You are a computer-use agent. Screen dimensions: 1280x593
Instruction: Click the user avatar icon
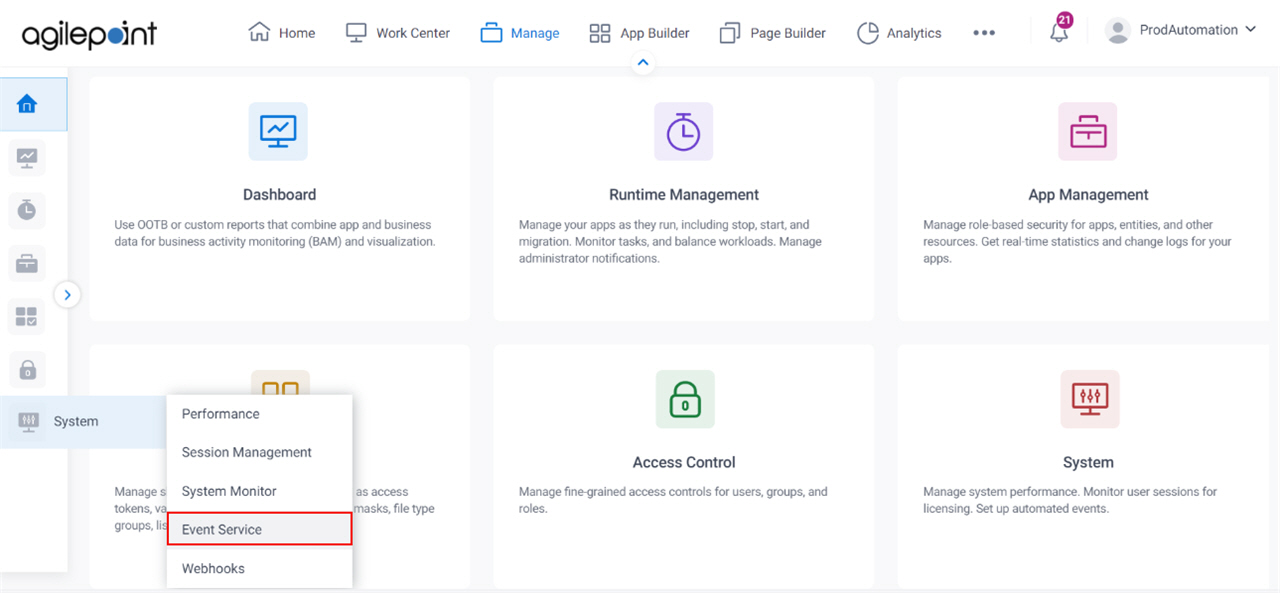(x=1117, y=31)
